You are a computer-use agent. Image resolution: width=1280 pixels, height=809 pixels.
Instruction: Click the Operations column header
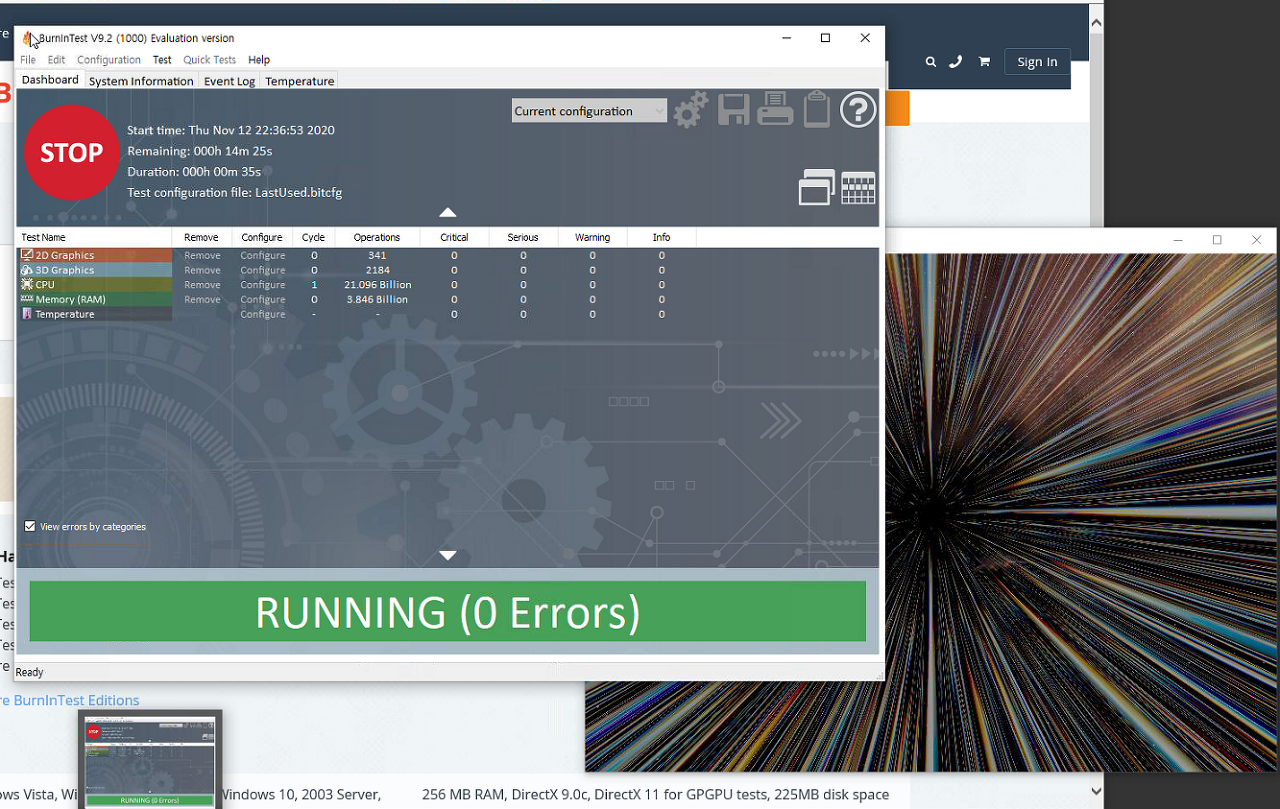pos(377,237)
